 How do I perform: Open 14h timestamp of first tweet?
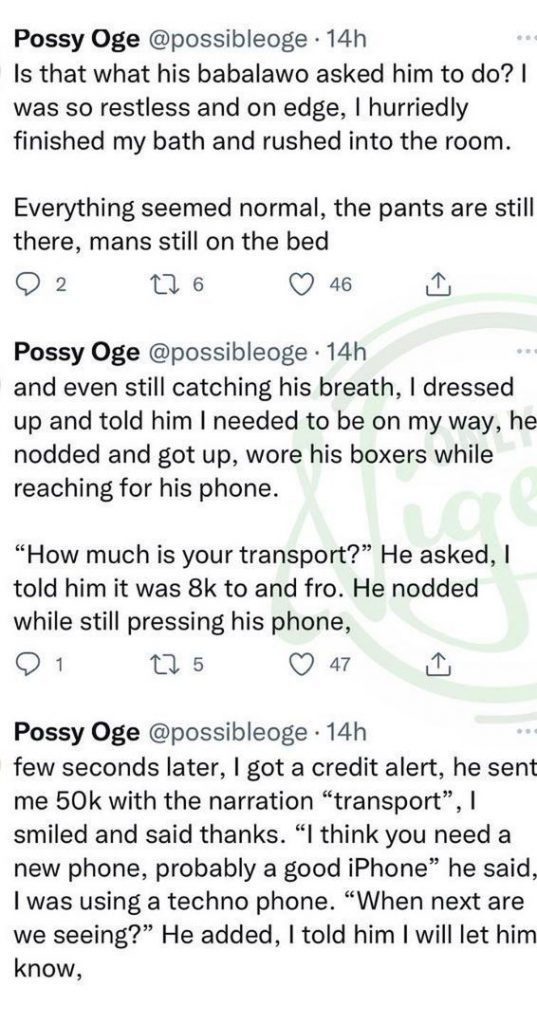click(346, 40)
